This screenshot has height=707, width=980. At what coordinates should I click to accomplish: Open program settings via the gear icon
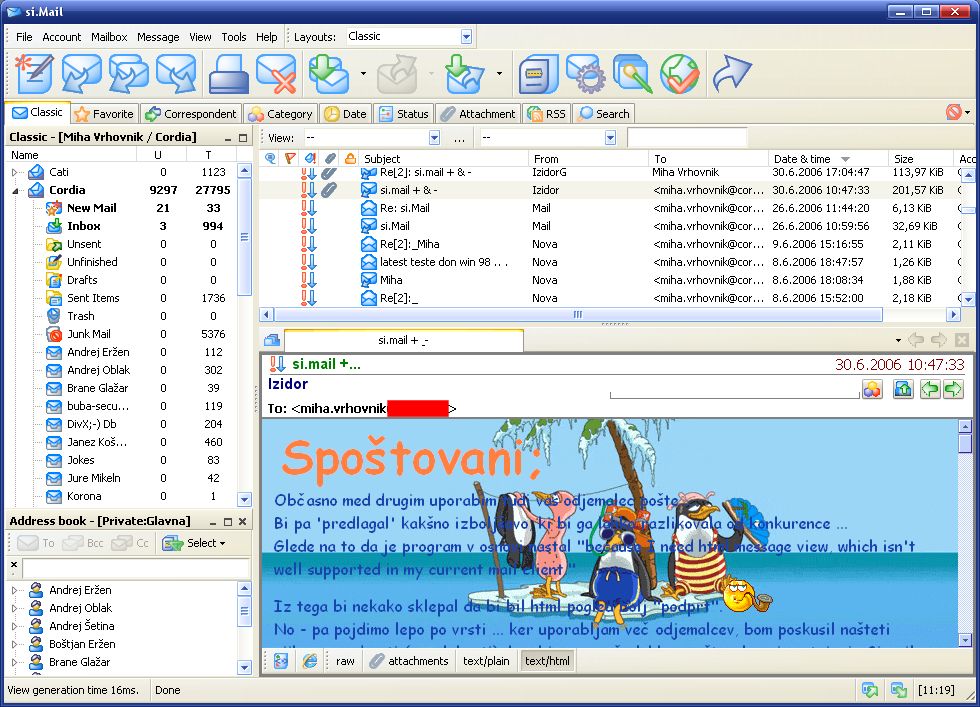585,73
